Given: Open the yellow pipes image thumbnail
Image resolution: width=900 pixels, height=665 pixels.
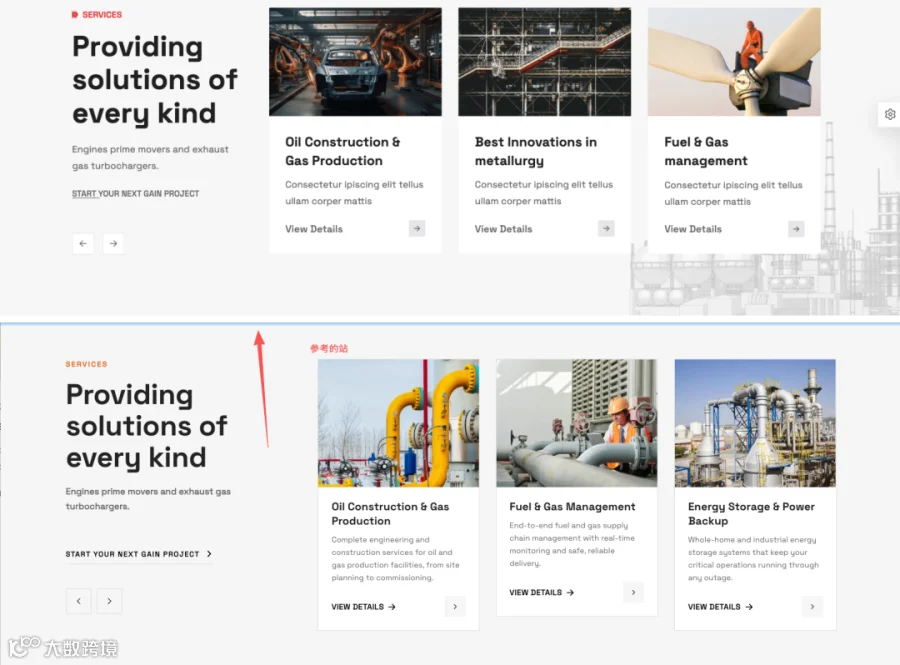Looking at the screenshot, I should click(398, 423).
